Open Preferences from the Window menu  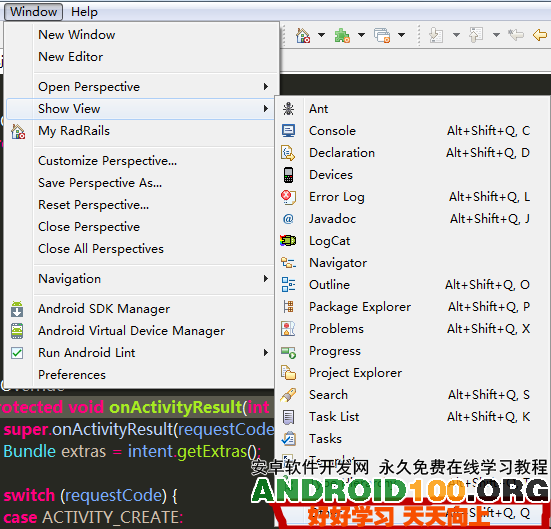click(x=72, y=375)
